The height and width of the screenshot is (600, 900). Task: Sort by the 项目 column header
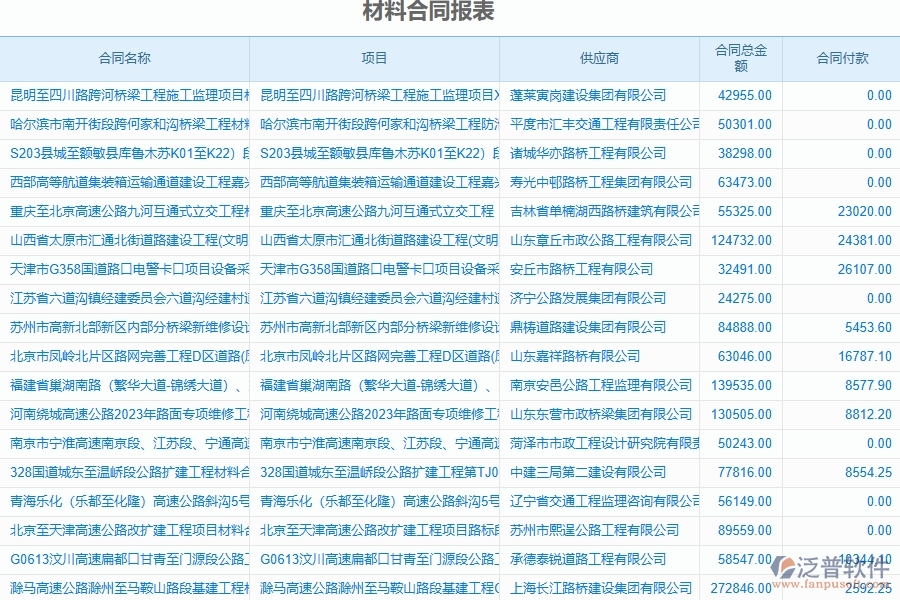[x=374, y=59]
